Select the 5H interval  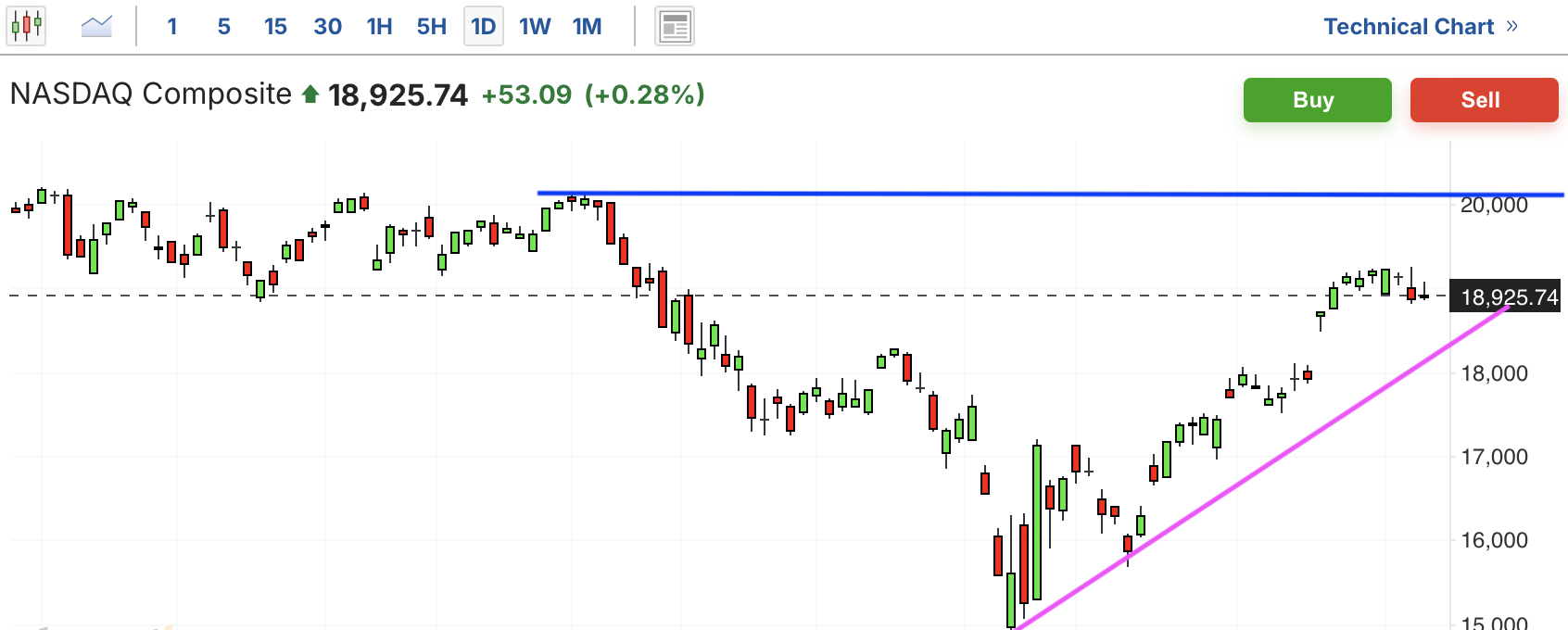pyautogui.click(x=431, y=26)
